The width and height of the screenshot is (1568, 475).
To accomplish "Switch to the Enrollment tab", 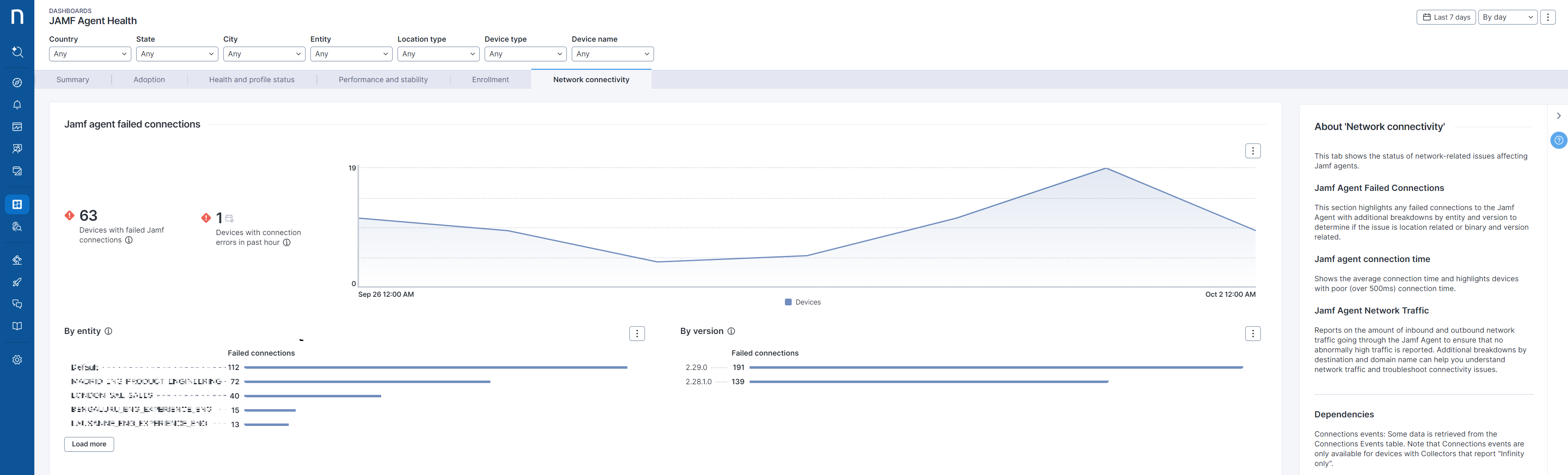I will 490,80.
